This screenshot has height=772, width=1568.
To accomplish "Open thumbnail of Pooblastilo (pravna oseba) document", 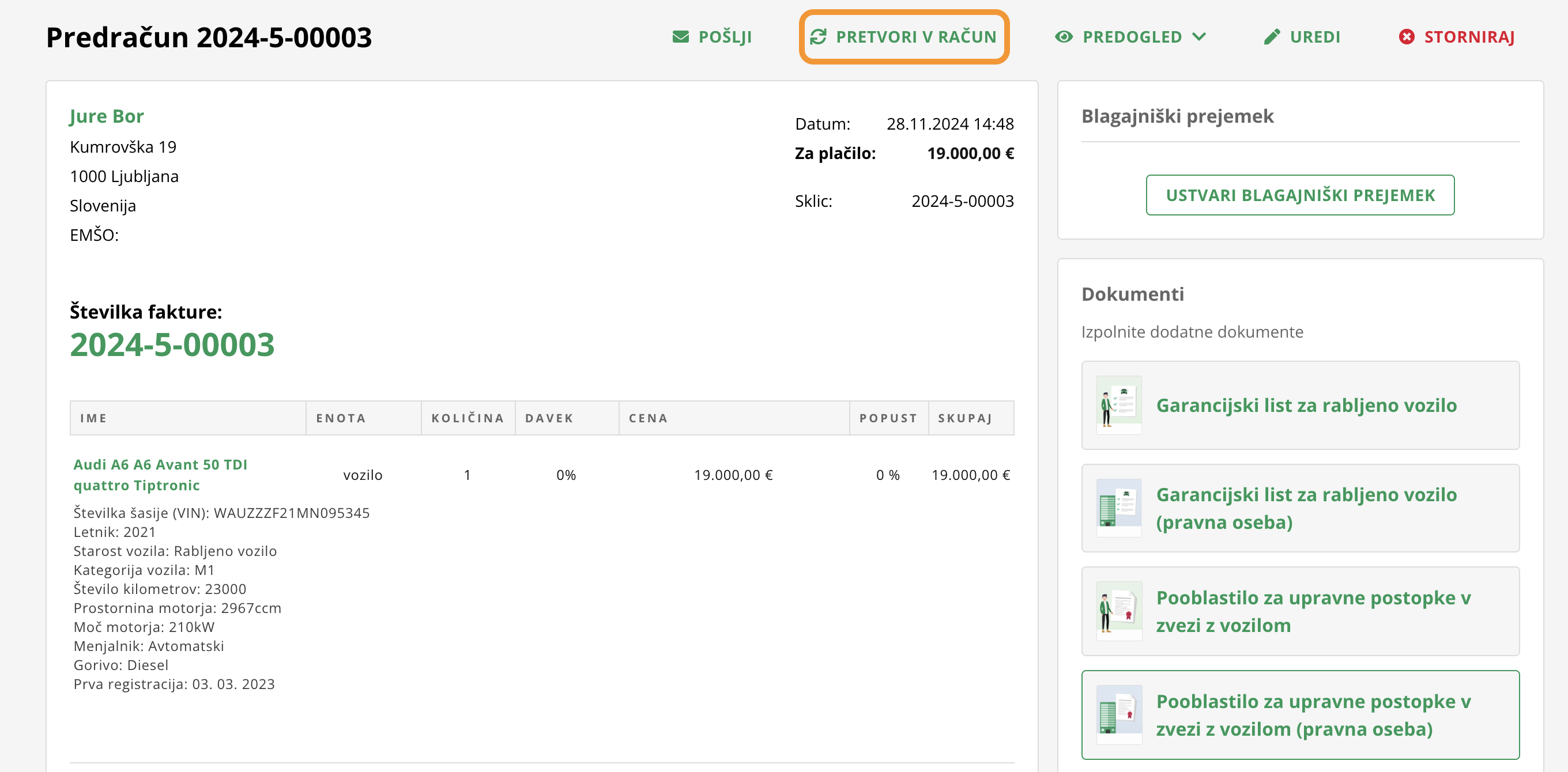I will pyautogui.click(x=1119, y=715).
